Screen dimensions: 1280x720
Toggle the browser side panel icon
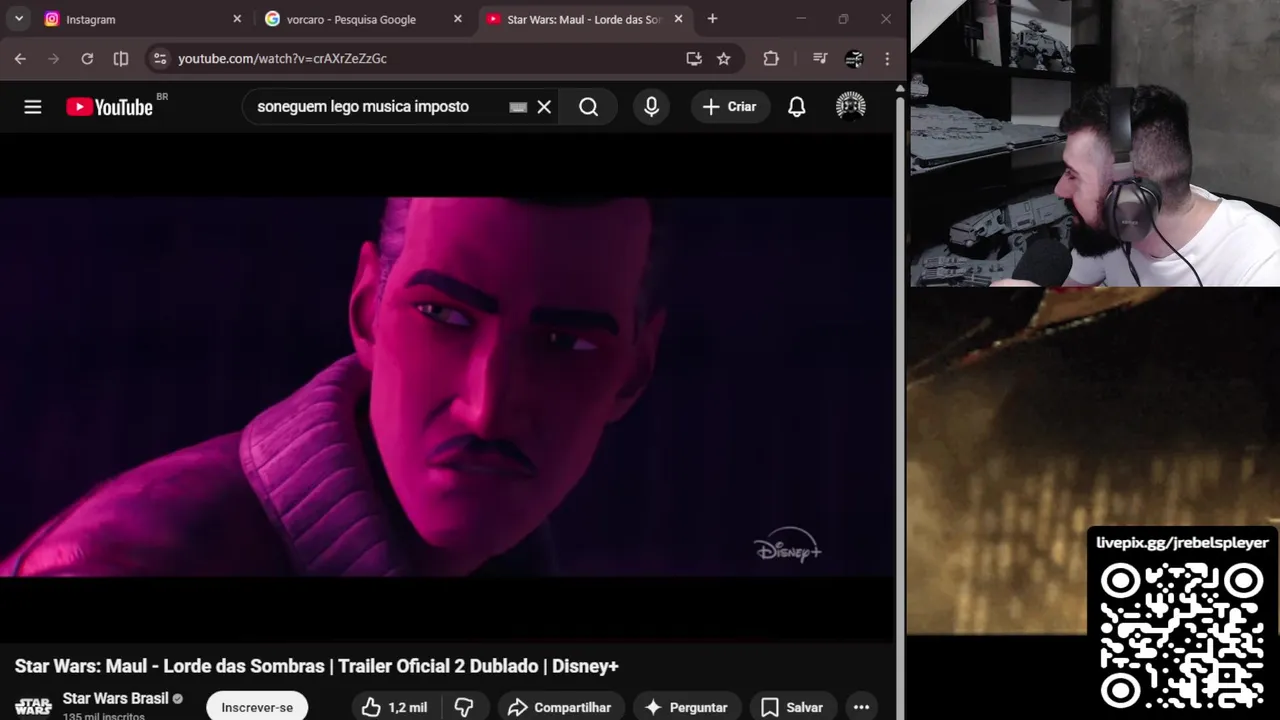point(121,59)
